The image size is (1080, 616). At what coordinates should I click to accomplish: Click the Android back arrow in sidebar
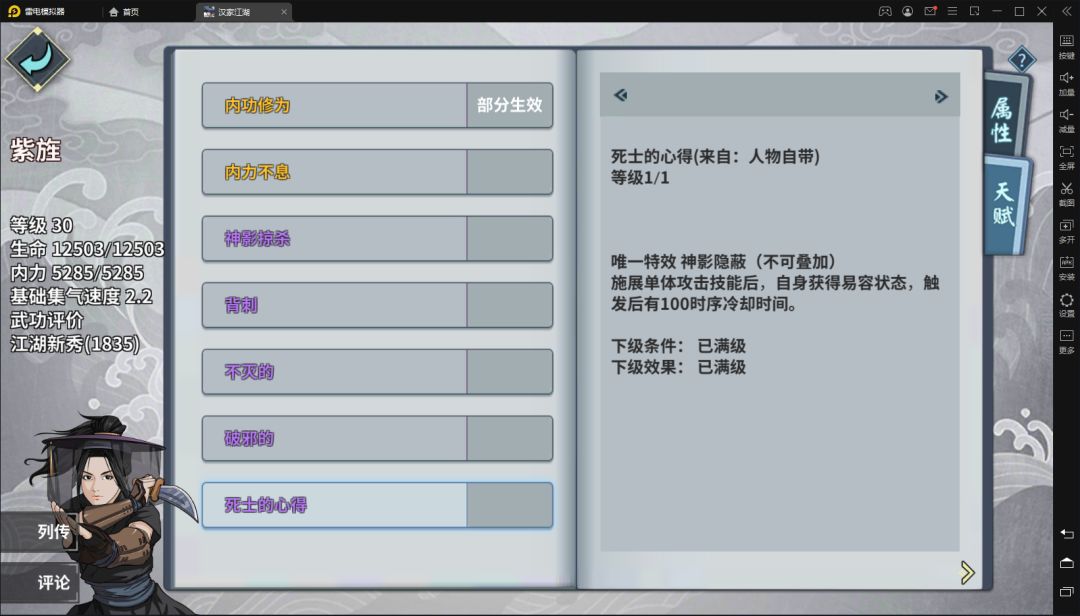click(x=1066, y=533)
